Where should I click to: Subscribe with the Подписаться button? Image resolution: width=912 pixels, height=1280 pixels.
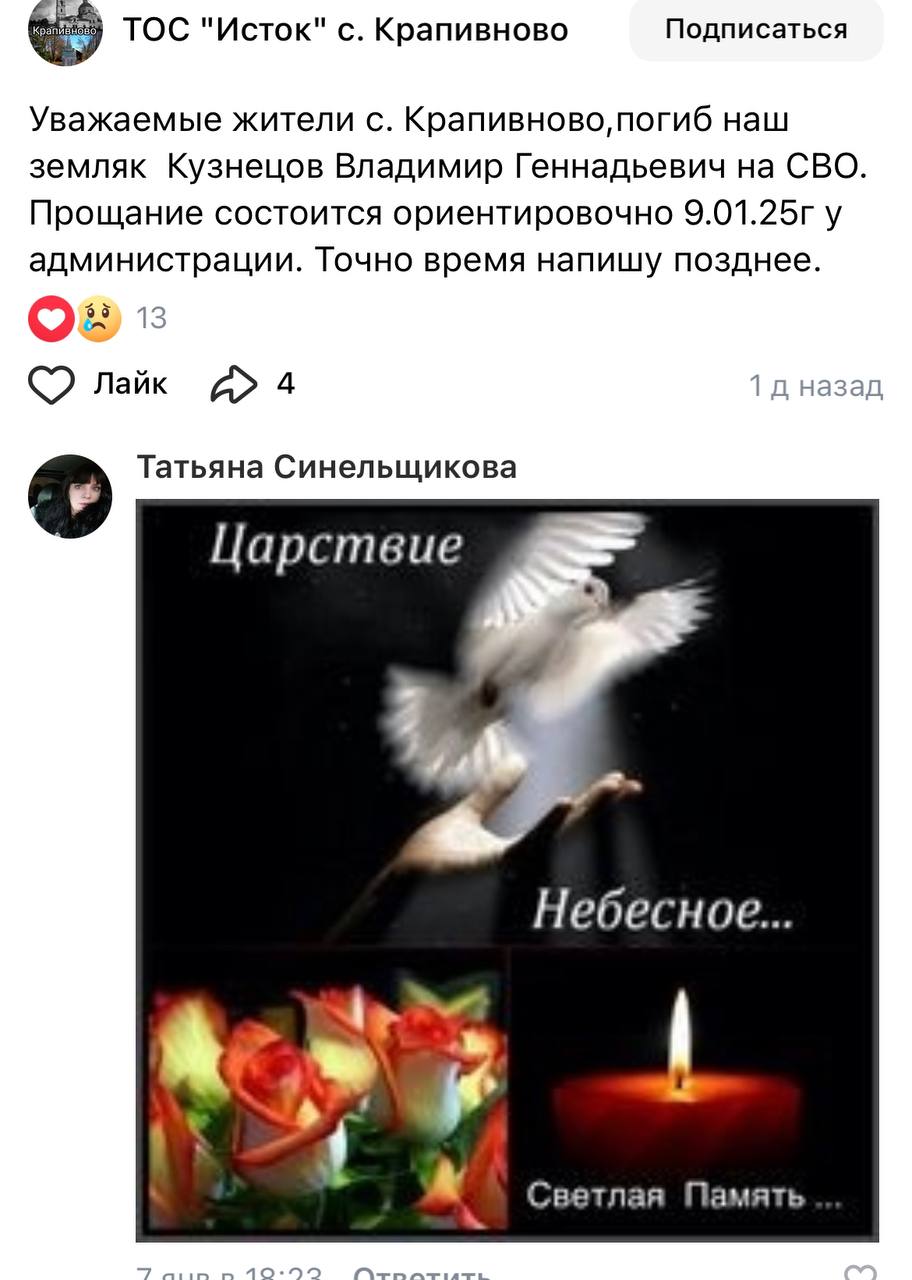[756, 29]
